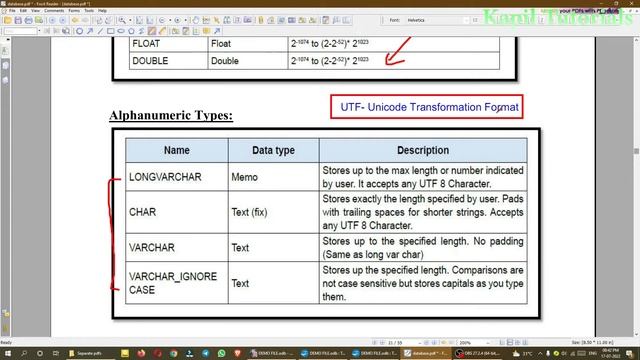Open the Forms menu
Screen dimensions: 640x360
[x=74, y=11]
